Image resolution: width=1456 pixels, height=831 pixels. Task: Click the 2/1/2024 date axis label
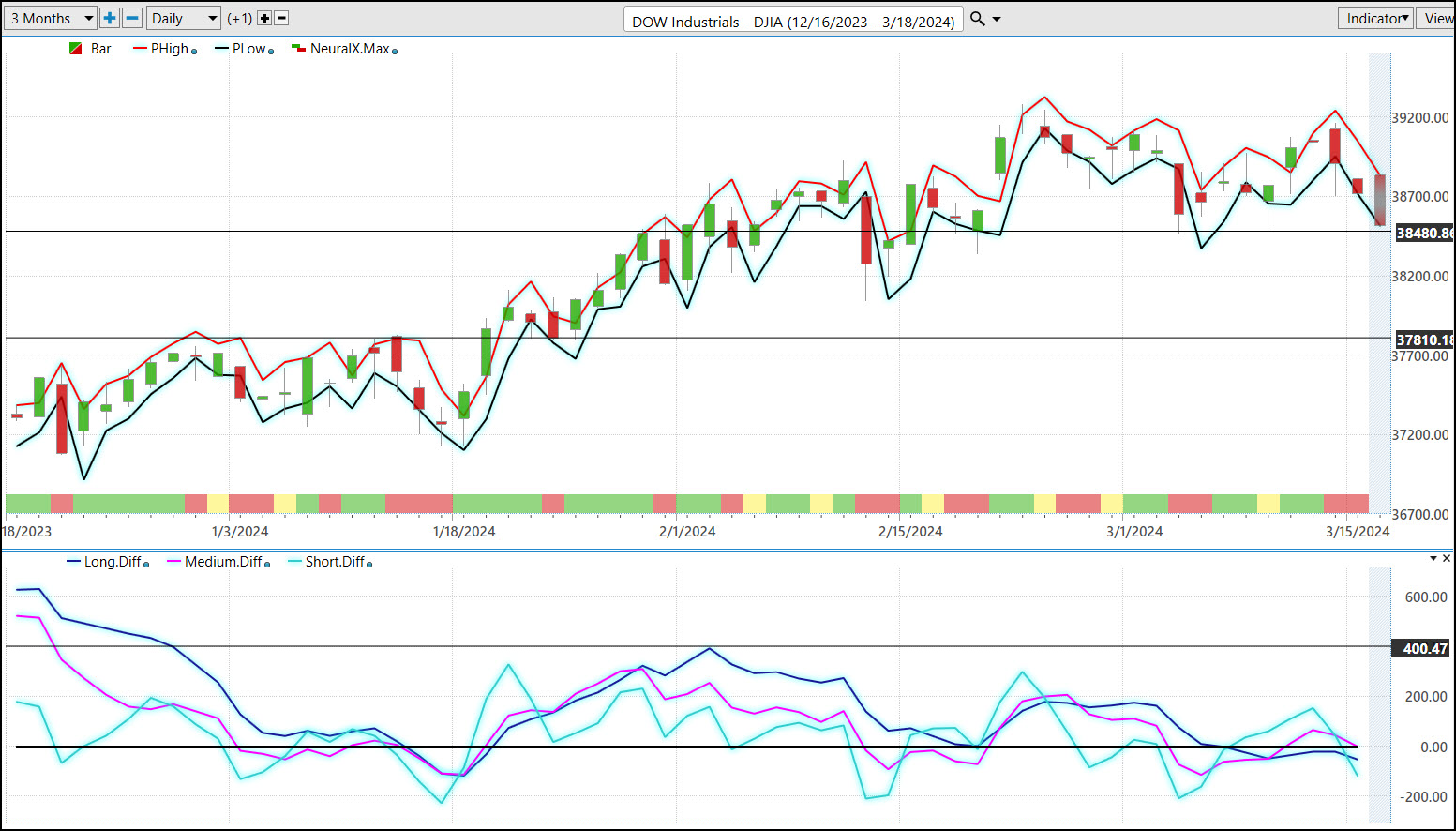point(687,532)
